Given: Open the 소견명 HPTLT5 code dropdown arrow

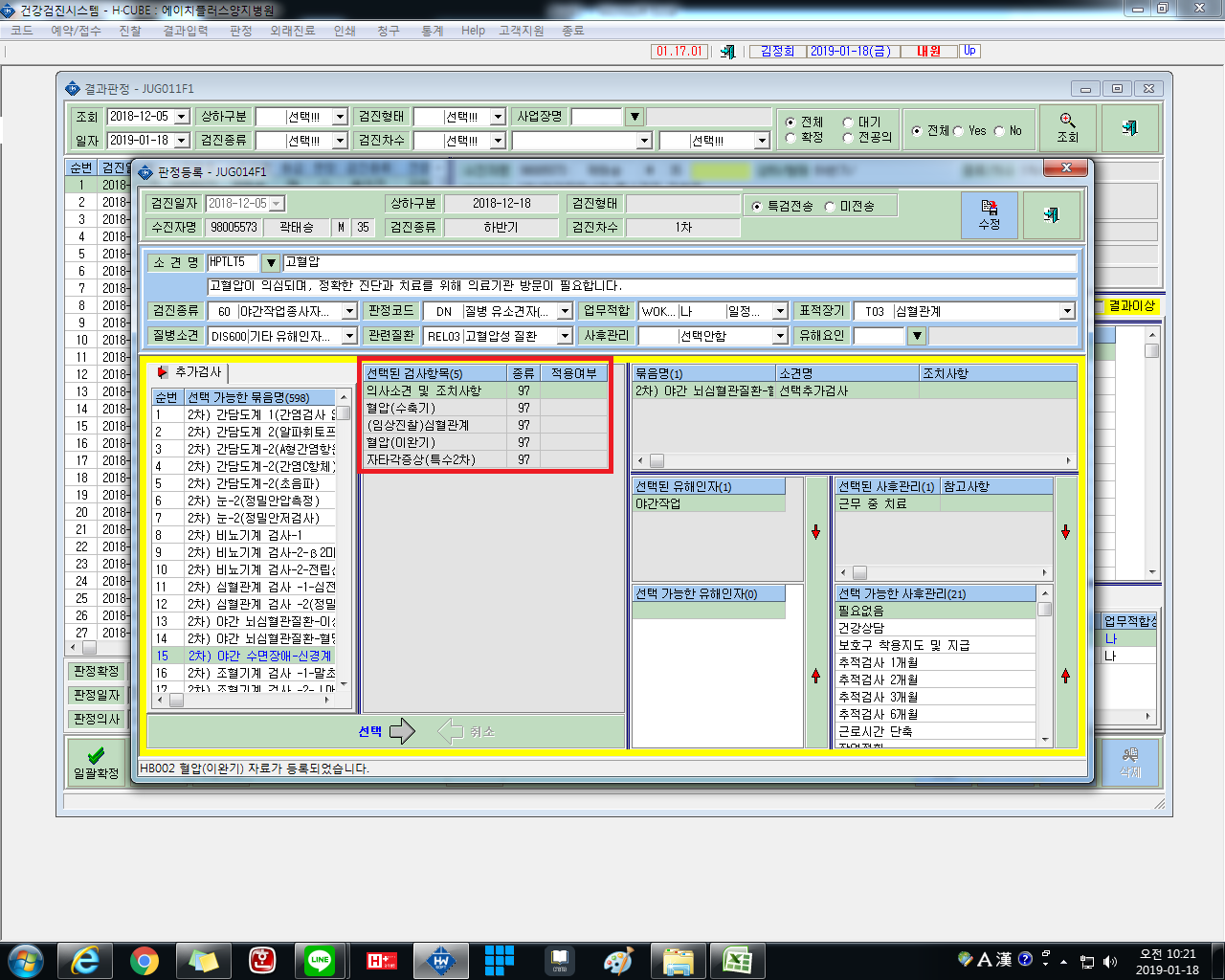Looking at the screenshot, I should click(271, 263).
